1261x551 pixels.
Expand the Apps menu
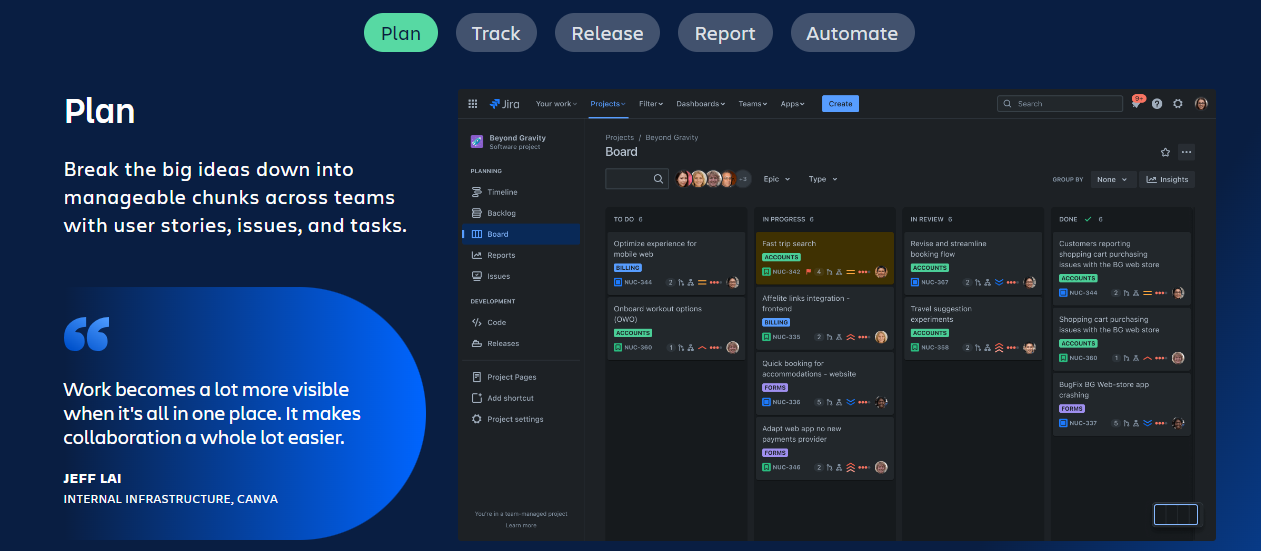(793, 104)
